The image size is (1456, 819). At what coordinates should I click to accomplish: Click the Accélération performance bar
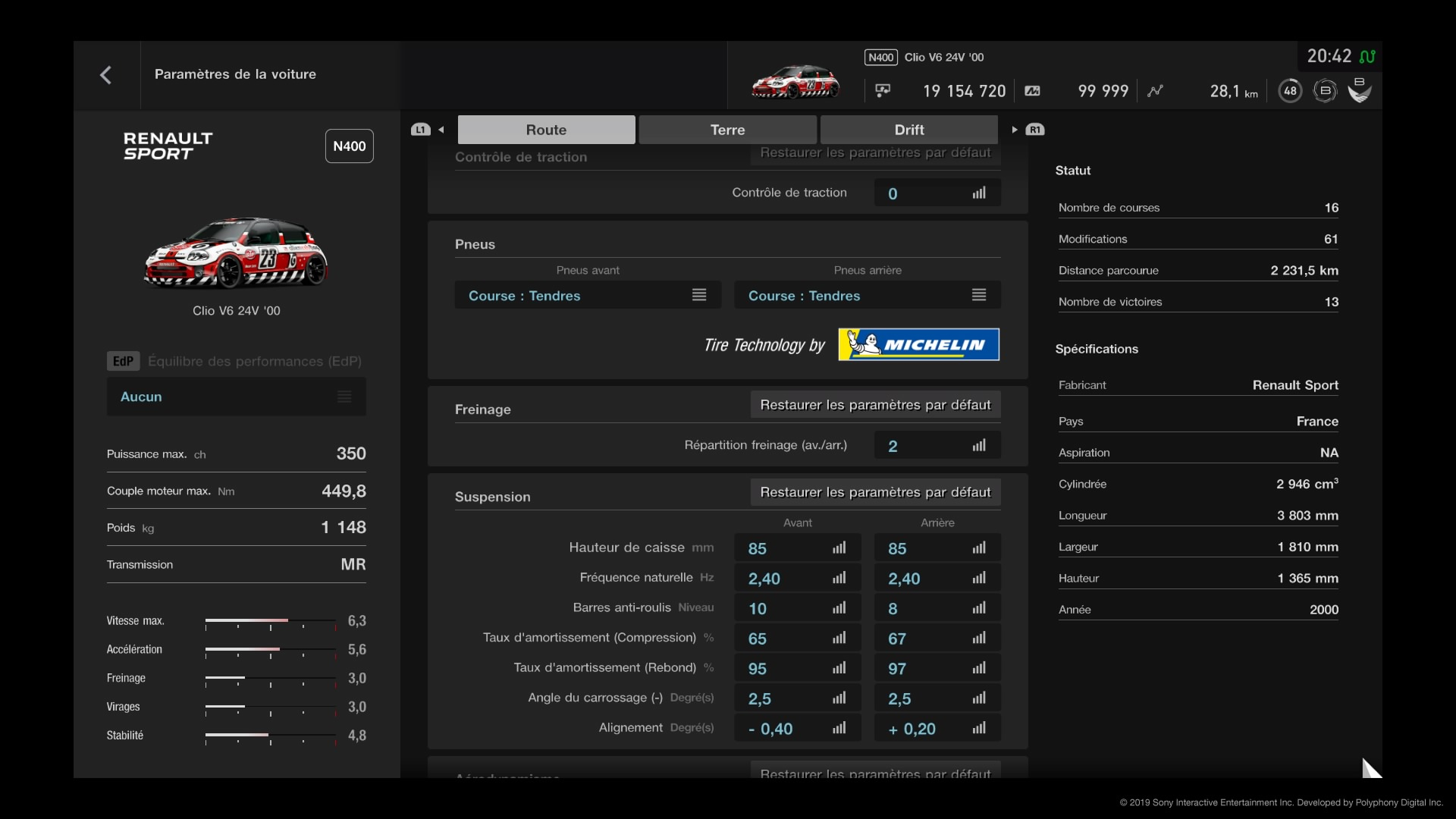(271, 651)
